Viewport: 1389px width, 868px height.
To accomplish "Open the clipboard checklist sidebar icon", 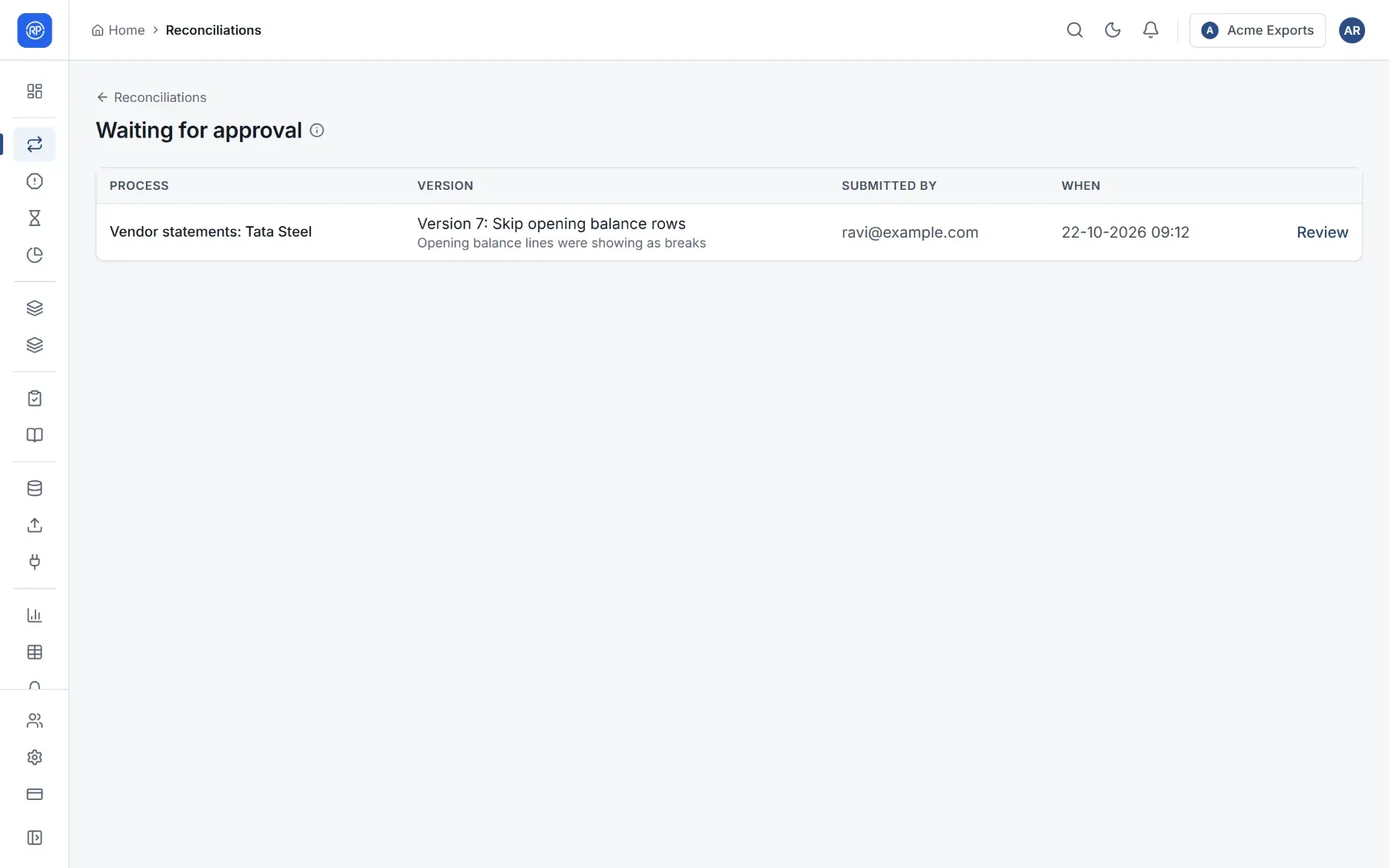I will click(x=35, y=398).
